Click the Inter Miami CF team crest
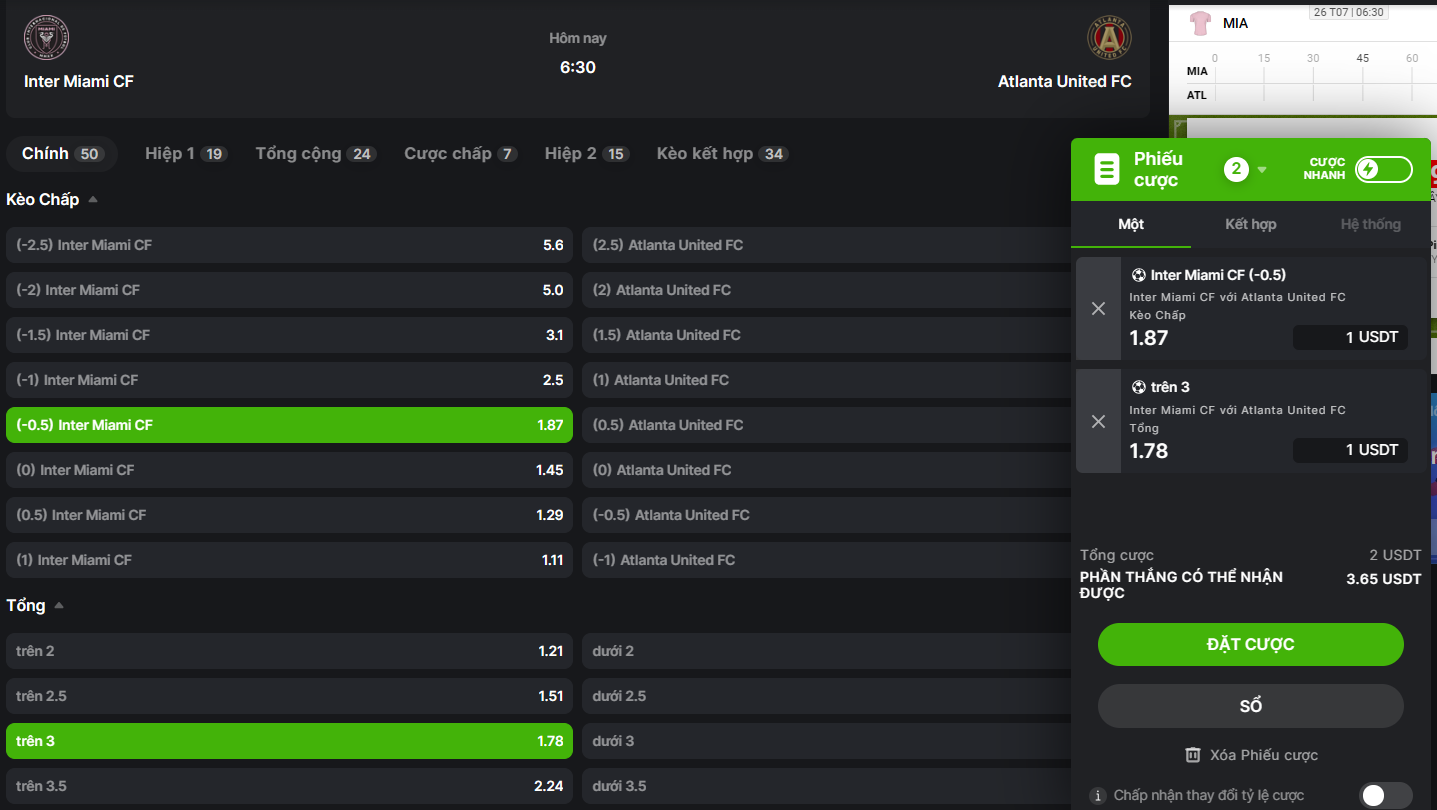 point(46,37)
